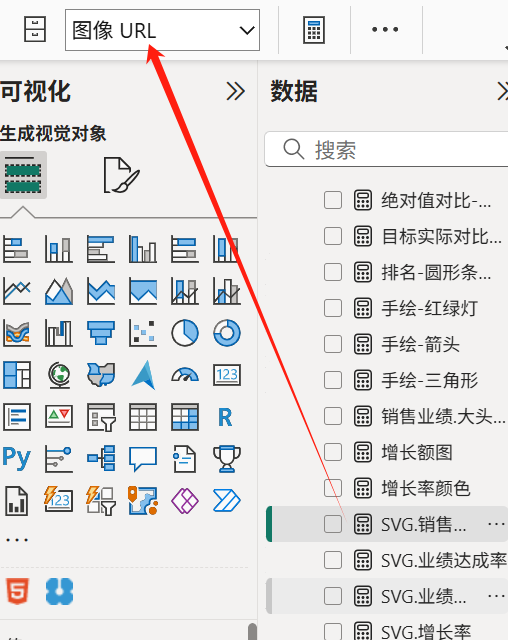The height and width of the screenshot is (640, 508).
Task: Click the new quick measure calculator icon
Action: (314, 30)
